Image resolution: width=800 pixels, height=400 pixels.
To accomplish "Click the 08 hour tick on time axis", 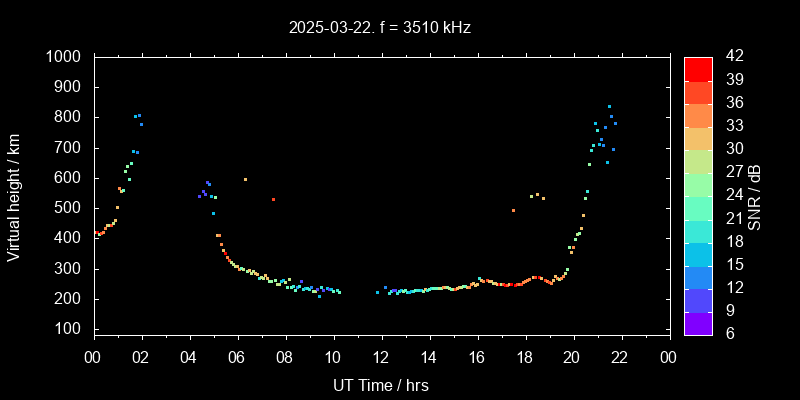I will [x=285, y=357].
